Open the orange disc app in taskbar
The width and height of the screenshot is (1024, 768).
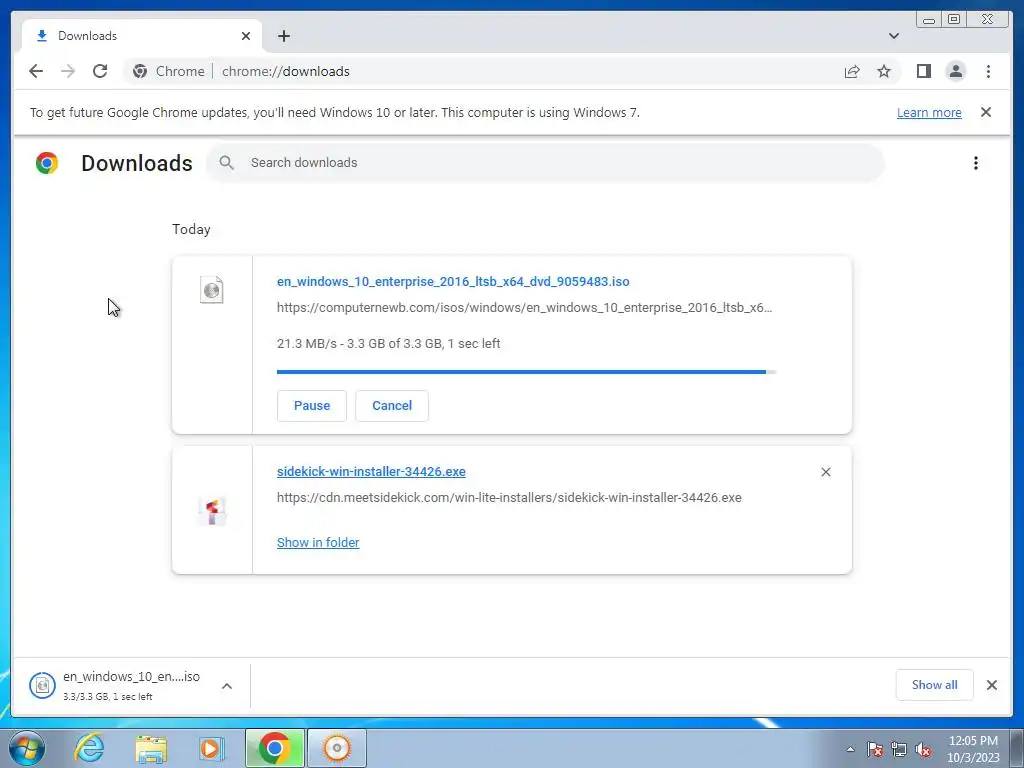(337, 748)
